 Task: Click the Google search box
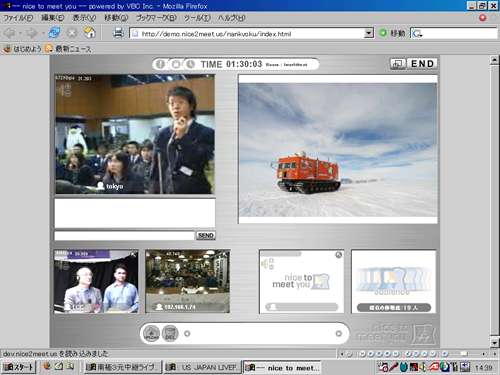click(454, 33)
